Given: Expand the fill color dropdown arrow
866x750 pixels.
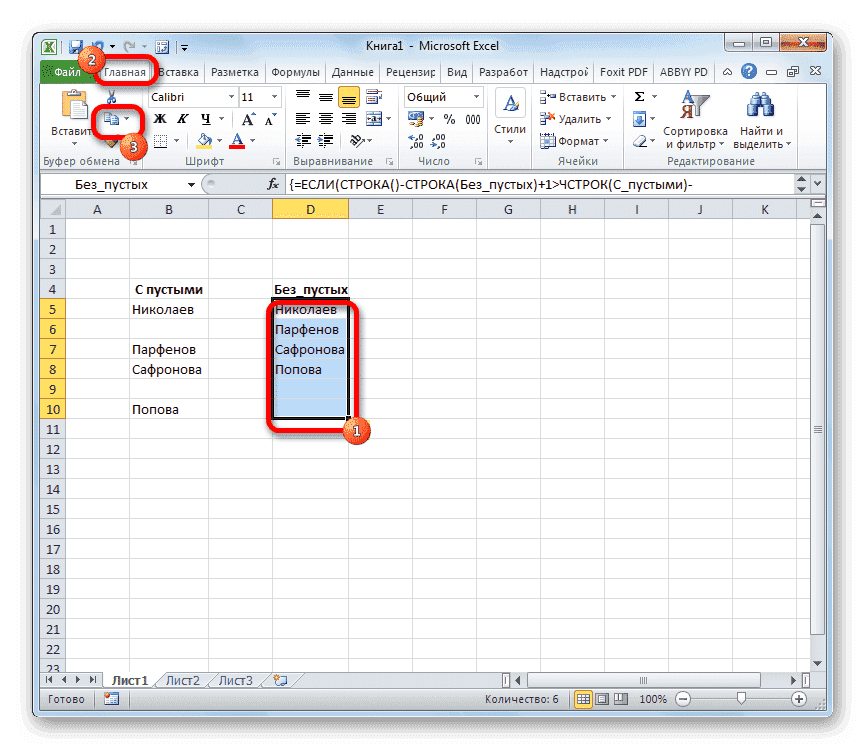Looking at the screenshot, I should 217,139.
